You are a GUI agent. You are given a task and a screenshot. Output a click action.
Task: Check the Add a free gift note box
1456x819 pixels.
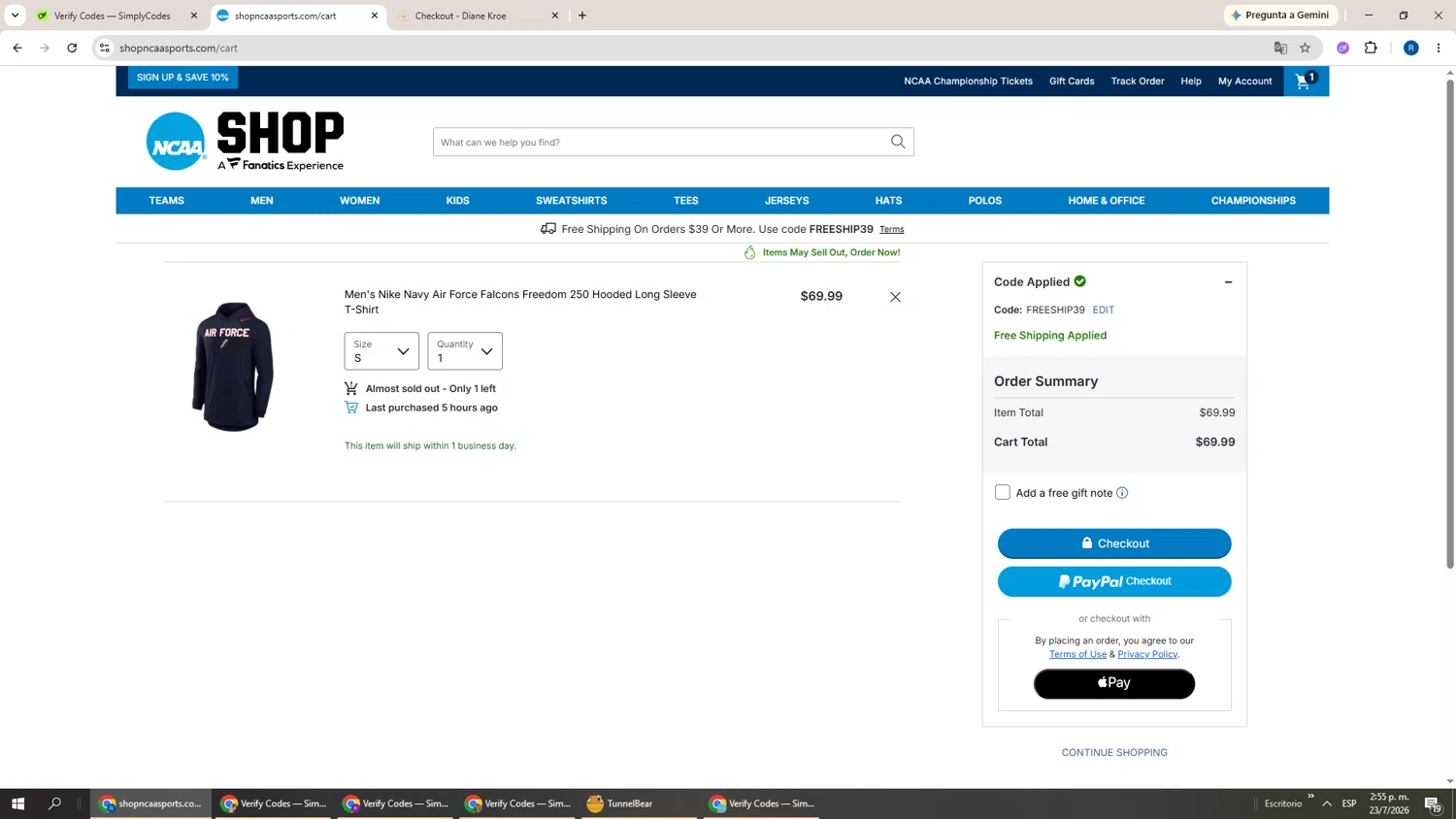pyautogui.click(x=1003, y=493)
